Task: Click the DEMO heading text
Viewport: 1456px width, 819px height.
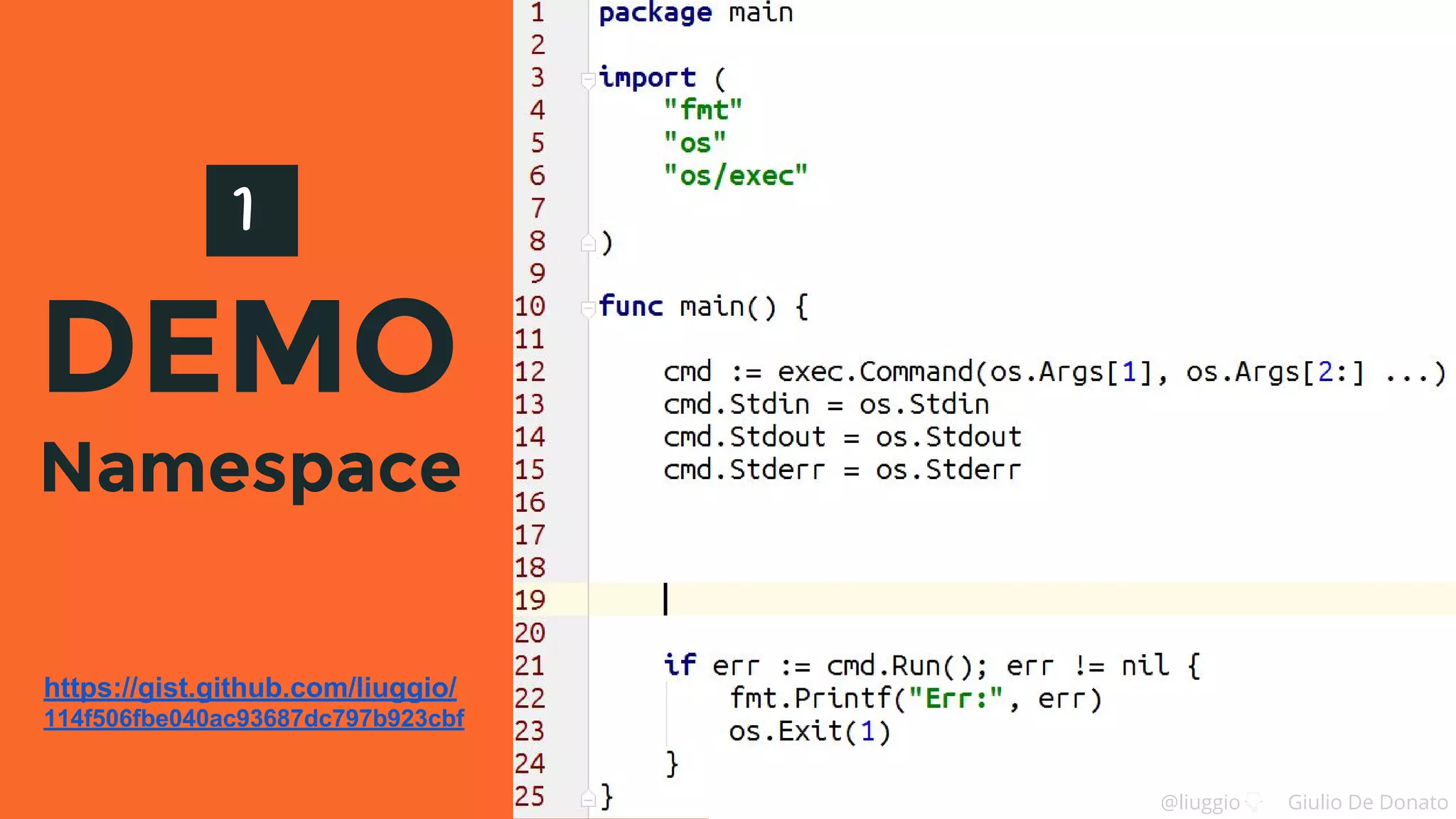Action: click(x=250, y=346)
